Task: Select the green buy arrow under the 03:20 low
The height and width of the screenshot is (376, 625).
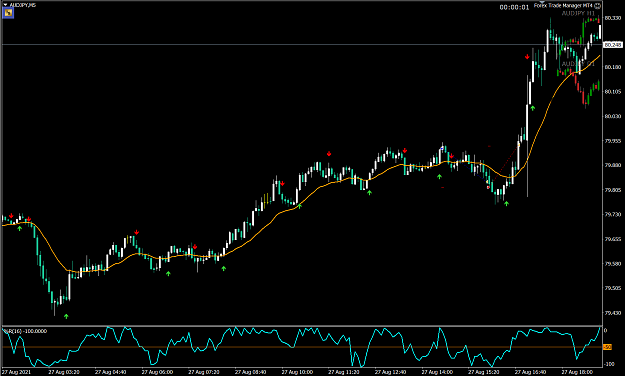Action: pos(66,316)
